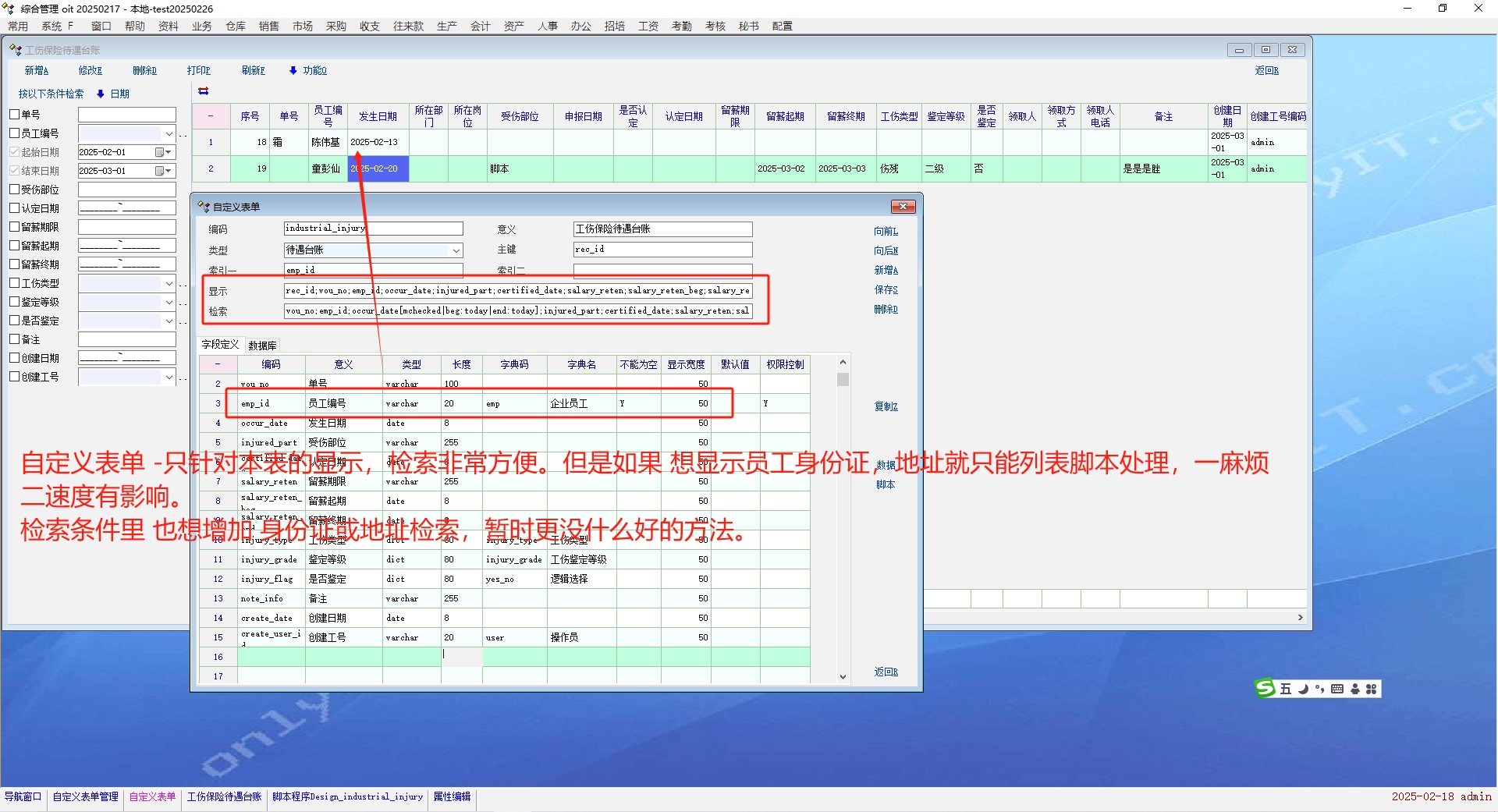Tick the 受伤部位 filter checkbox
Image resolution: width=1498 pixels, height=812 pixels.
click(x=15, y=190)
